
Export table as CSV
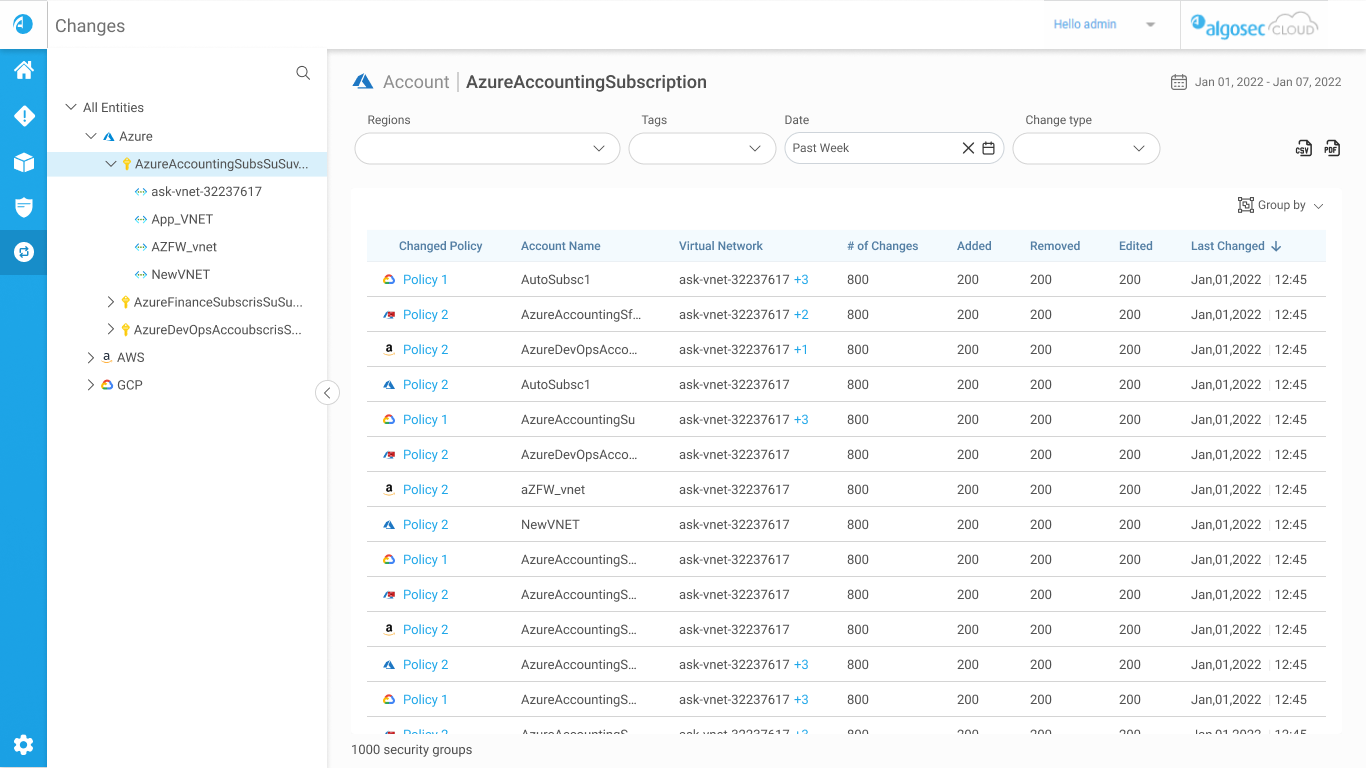pyautogui.click(x=1303, y=148)
